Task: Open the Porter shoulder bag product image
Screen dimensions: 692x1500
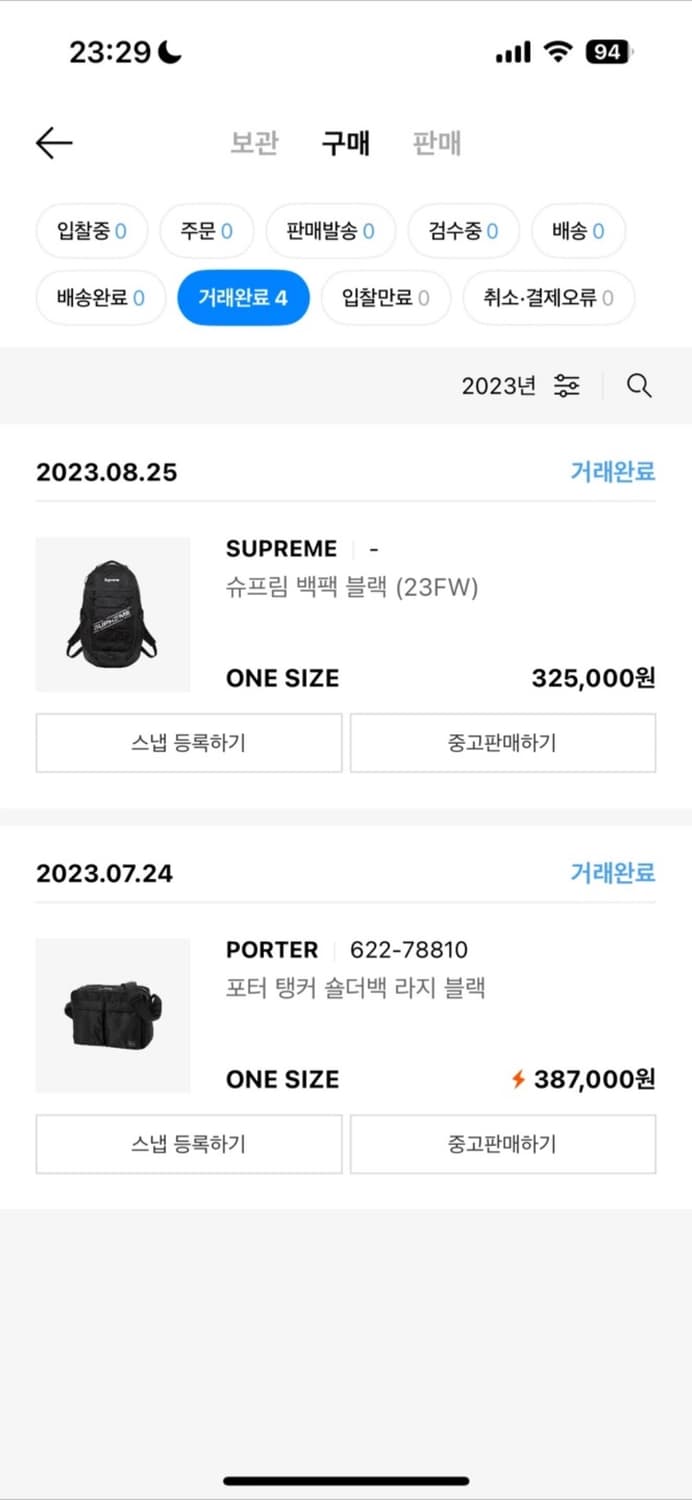Action: click(112, 1015)
